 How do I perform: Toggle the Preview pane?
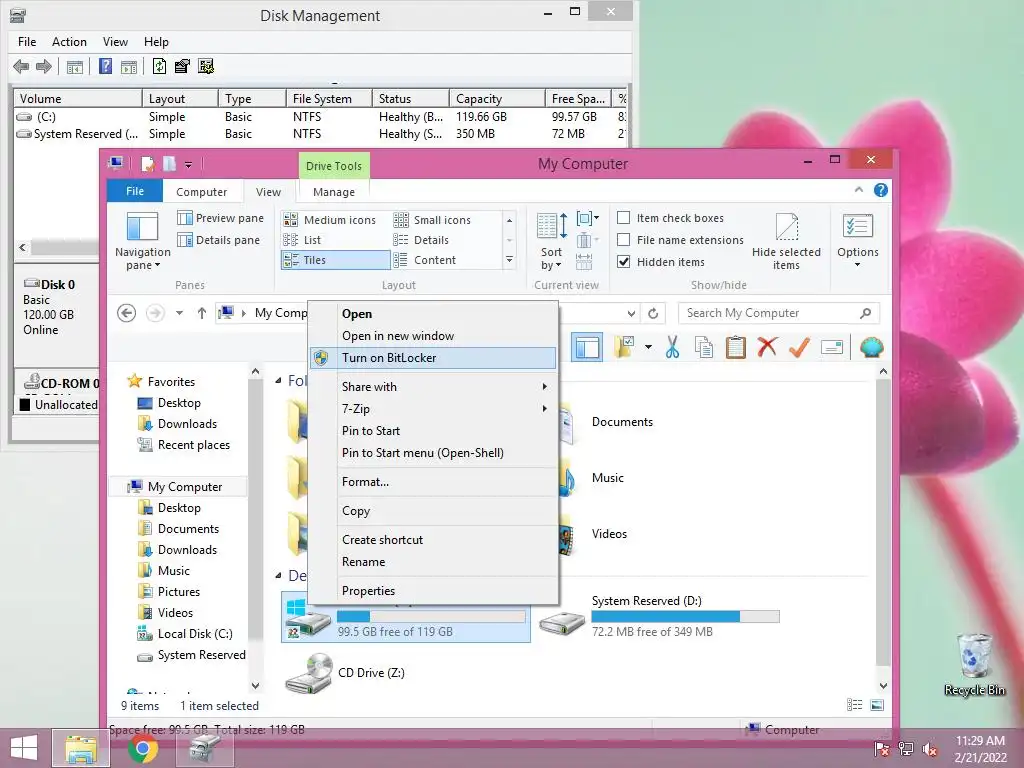[x=220, y=217]
